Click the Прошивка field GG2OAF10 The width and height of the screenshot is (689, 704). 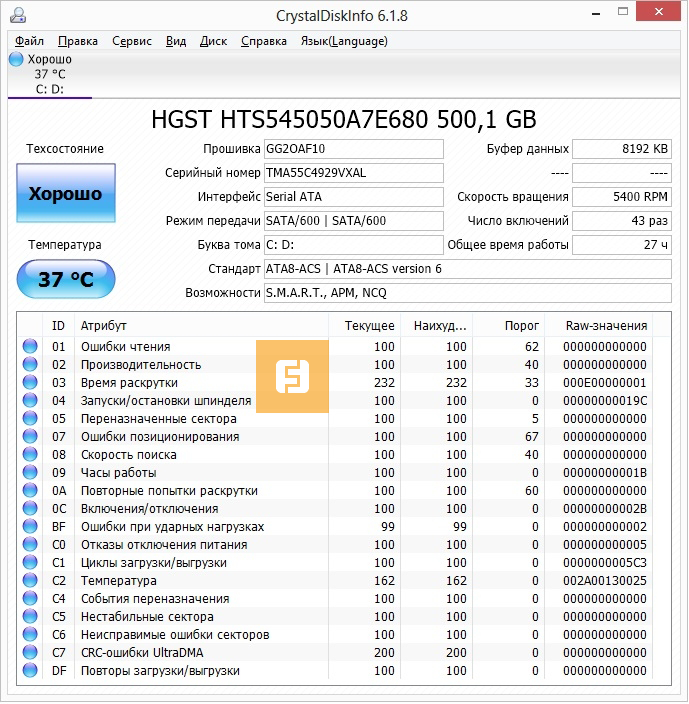pos(354,149)
